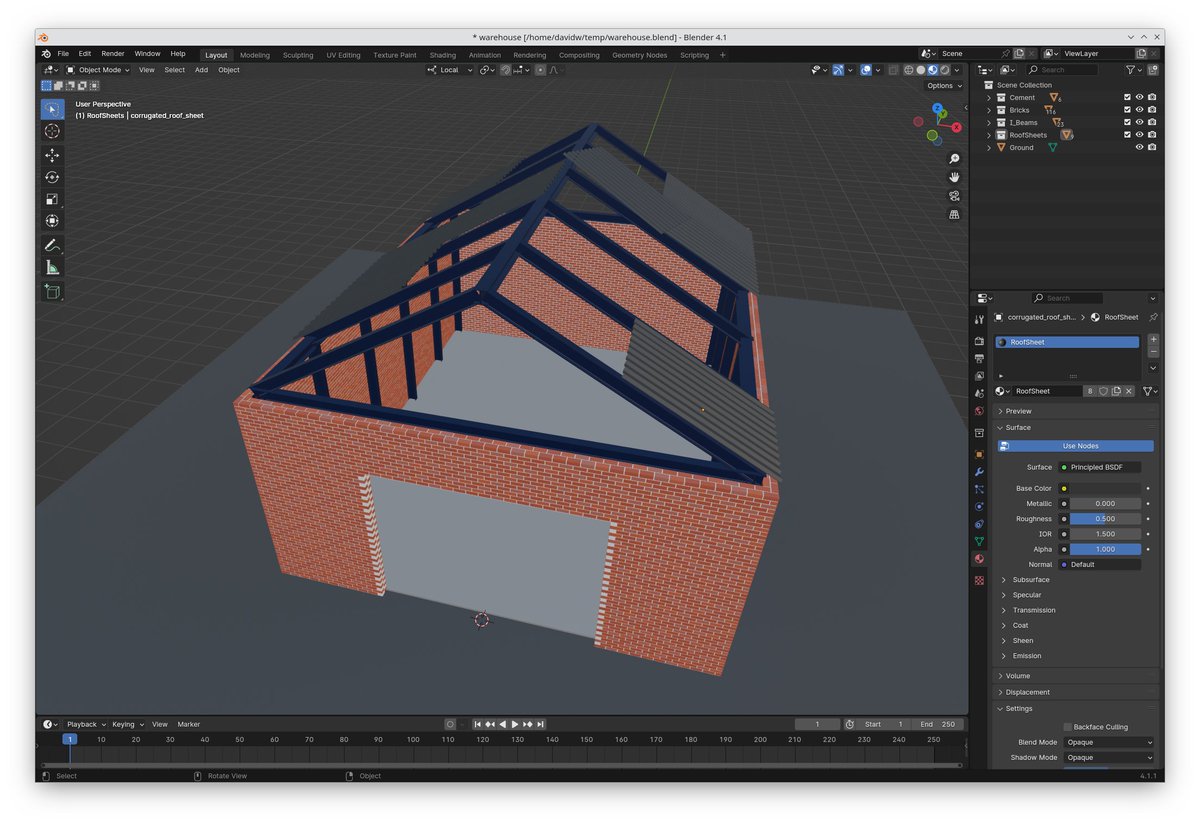
Task: Open the Tool properties tab
Action: pos(979,319)
